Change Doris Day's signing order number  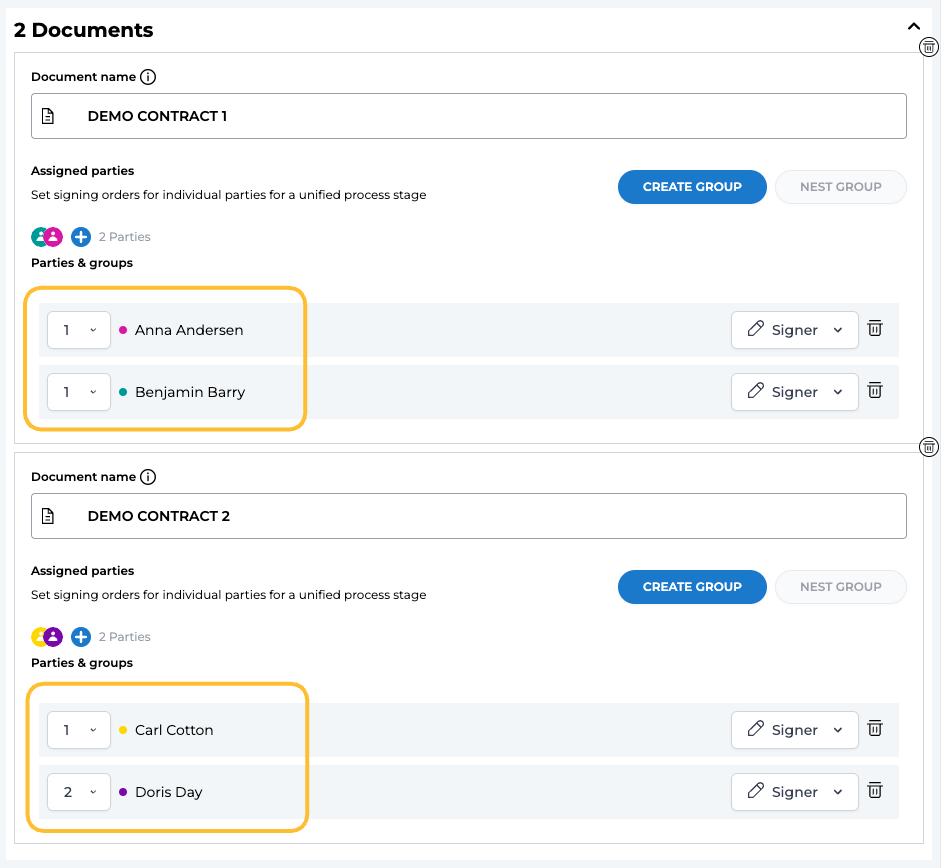pos(79,792)
